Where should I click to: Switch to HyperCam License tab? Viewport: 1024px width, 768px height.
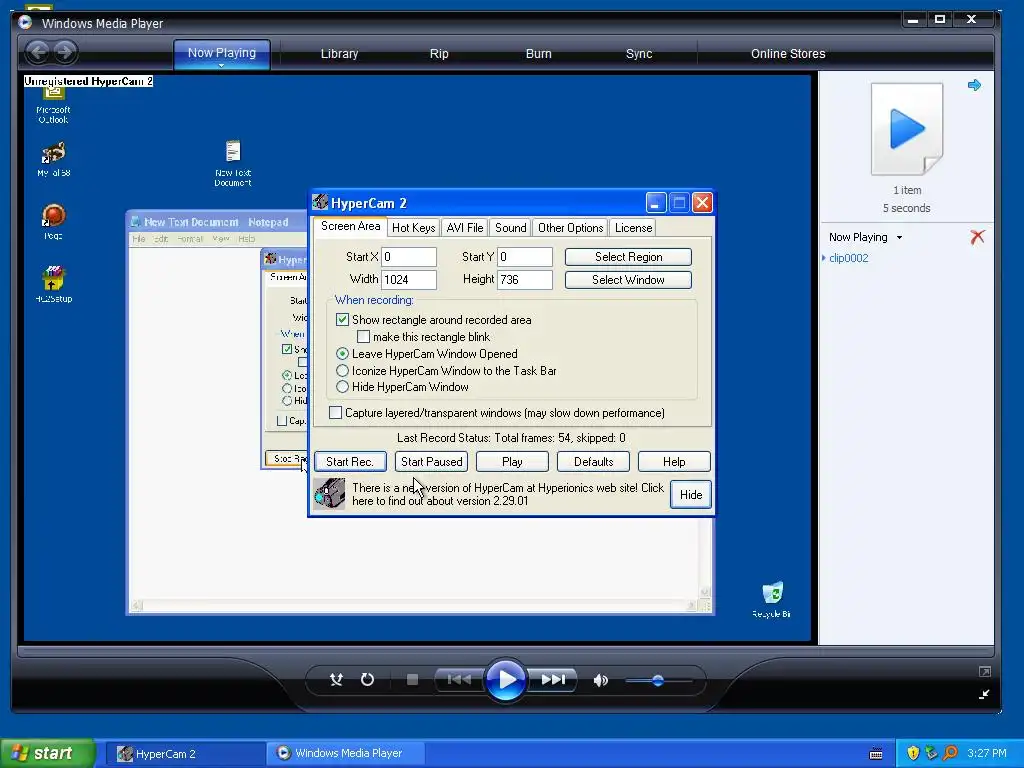[x=633, y=228]
